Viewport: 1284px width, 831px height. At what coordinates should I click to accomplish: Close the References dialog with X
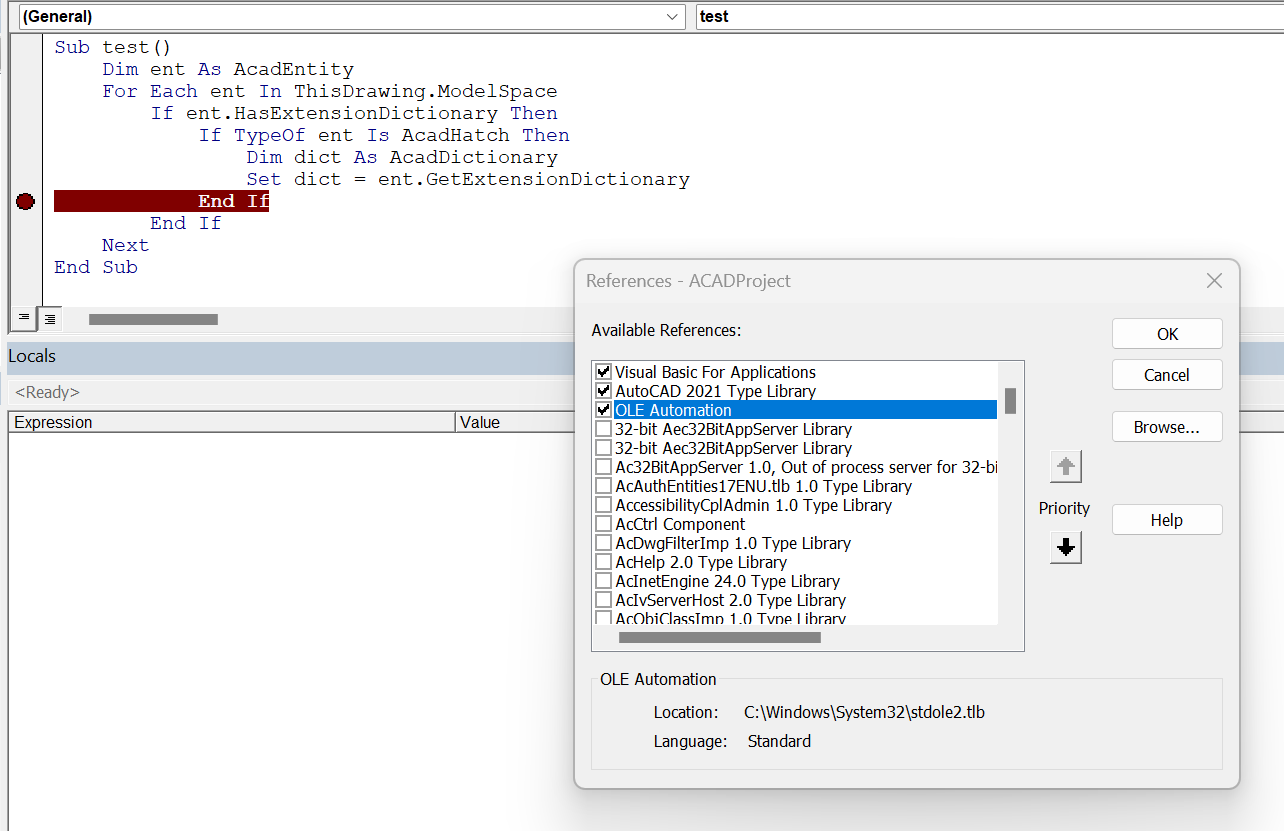click(1214, 281)
